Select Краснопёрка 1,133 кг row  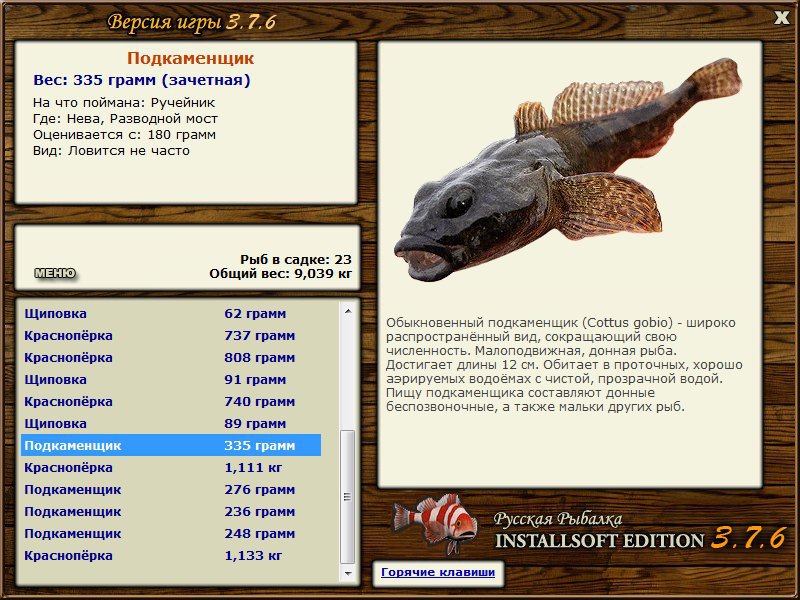click(x=171, y=555)
